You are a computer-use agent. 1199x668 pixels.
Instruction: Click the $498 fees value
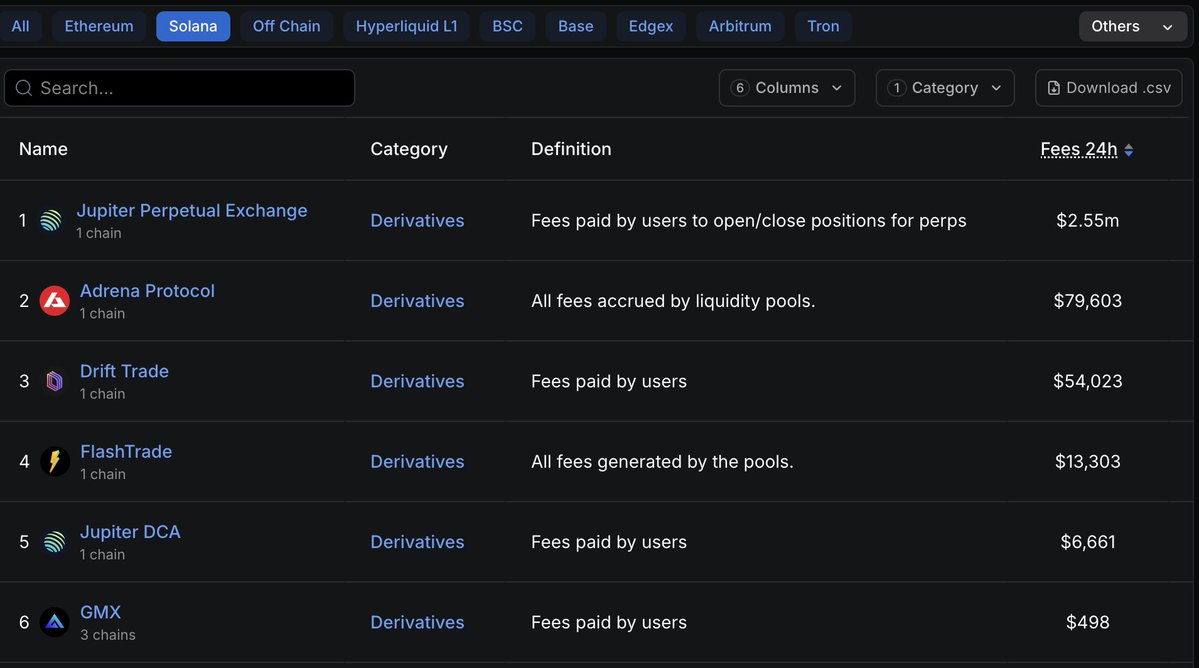(x=1087, y=622)
